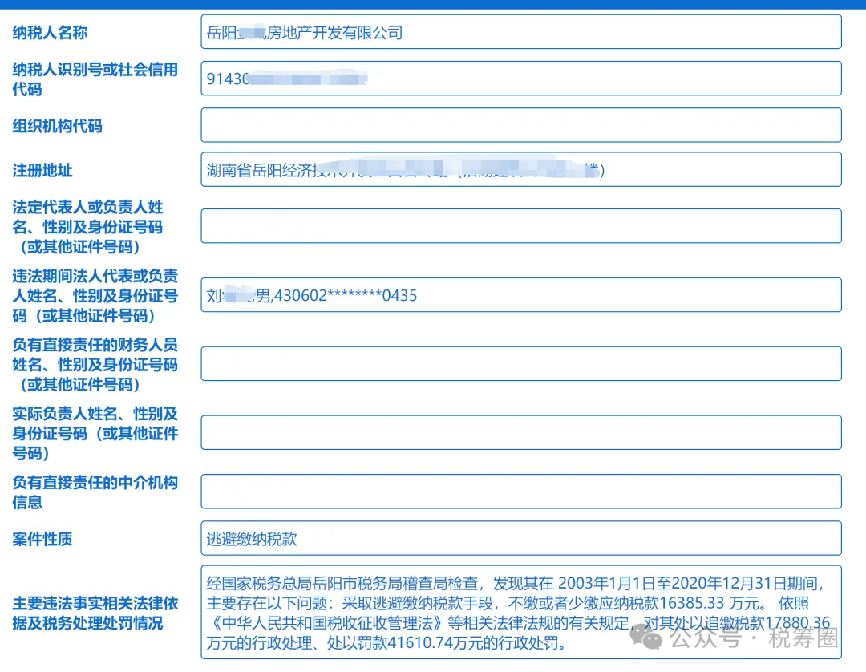Select the taxpayer ID field starting with 91430
The width and height of the screenshot is (866, 672).
[520, 78]
